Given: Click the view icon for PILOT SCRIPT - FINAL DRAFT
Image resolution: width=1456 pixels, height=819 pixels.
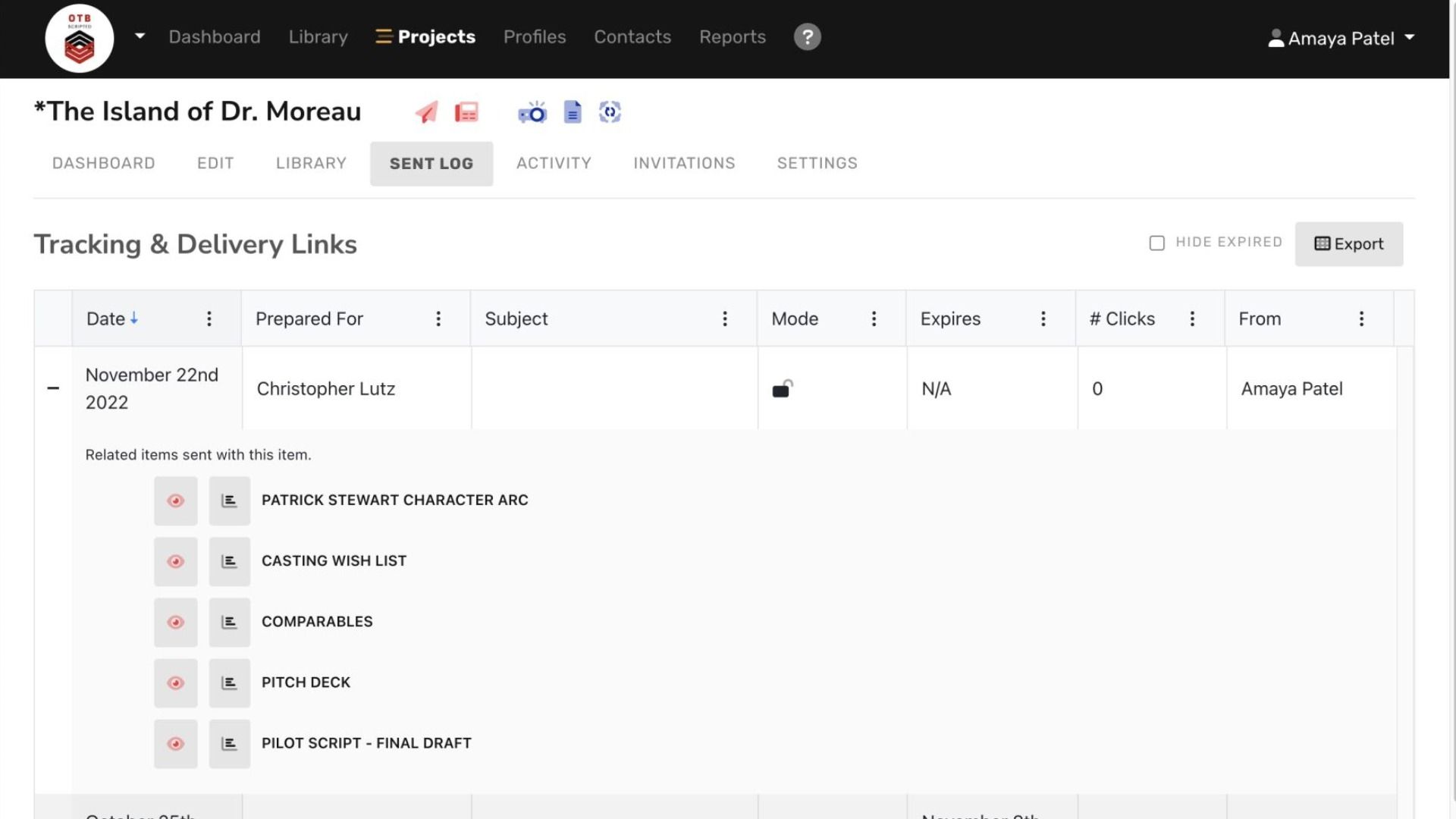Looking at the screenshot, I should tap(175, 743).
